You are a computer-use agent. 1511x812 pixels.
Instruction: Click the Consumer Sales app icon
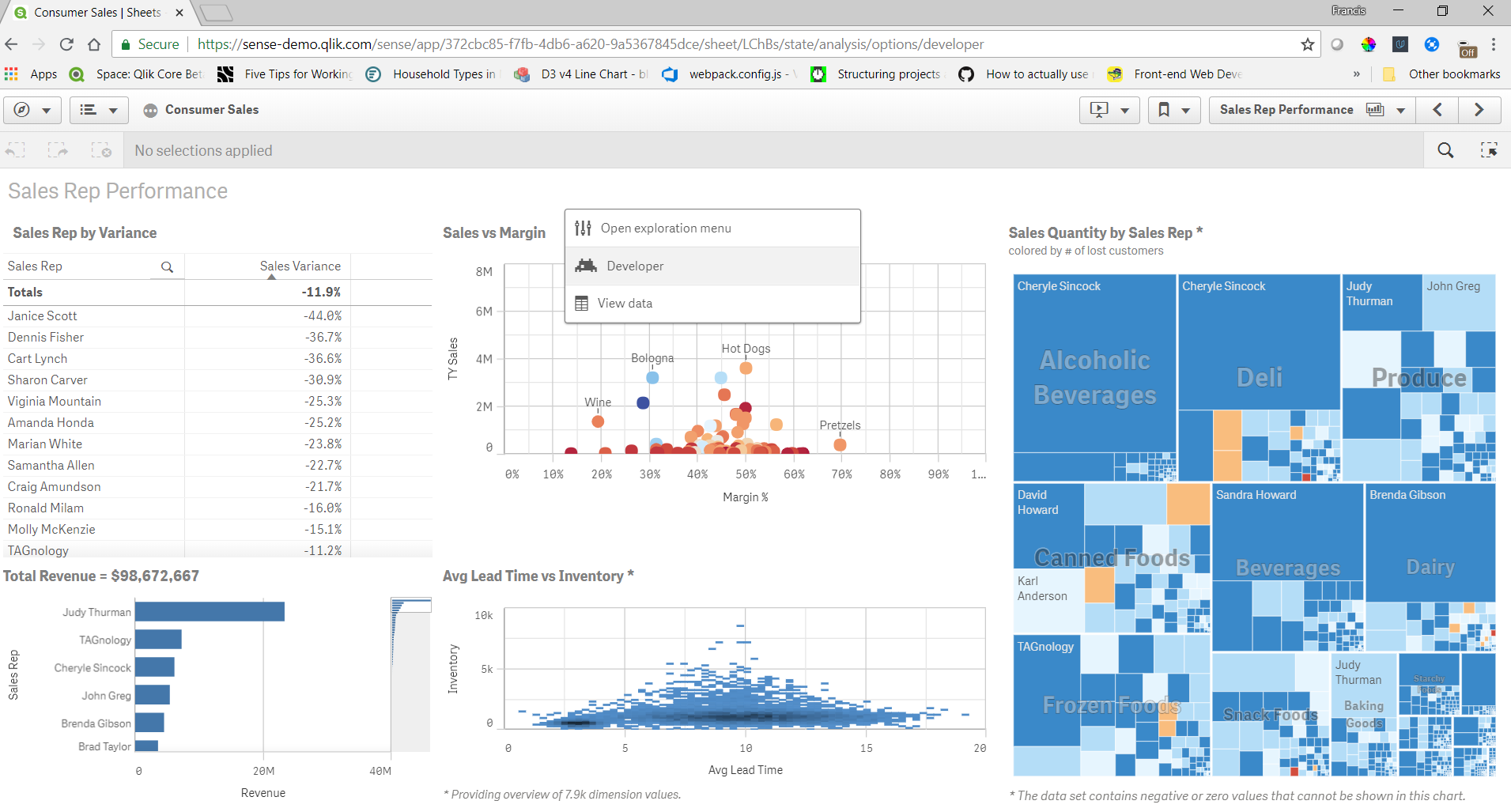pos(150,111)
